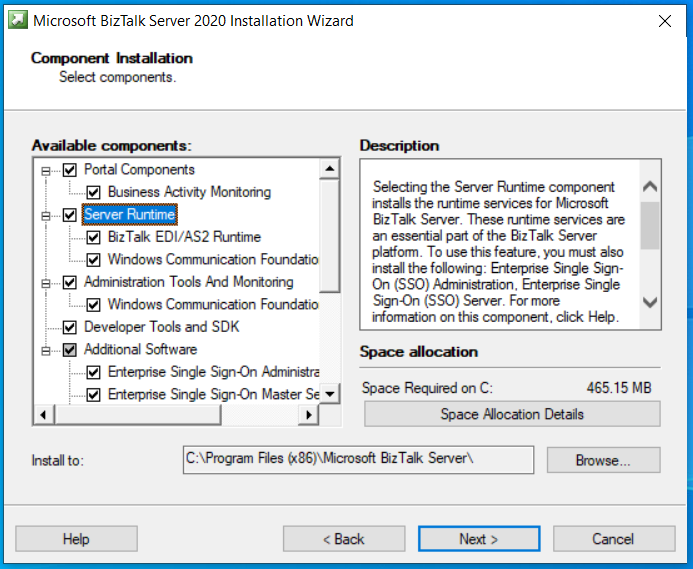The height and width of the screenshot is (569, 693).
Task: Go back with the < Back button
Action: click(344, 539)
